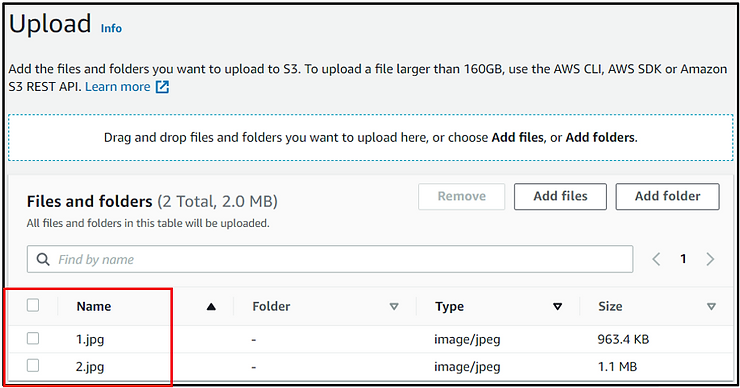Click the Add files button
Image resolution: width=740 pixels, height=388 pixels.
pos(560,196)
